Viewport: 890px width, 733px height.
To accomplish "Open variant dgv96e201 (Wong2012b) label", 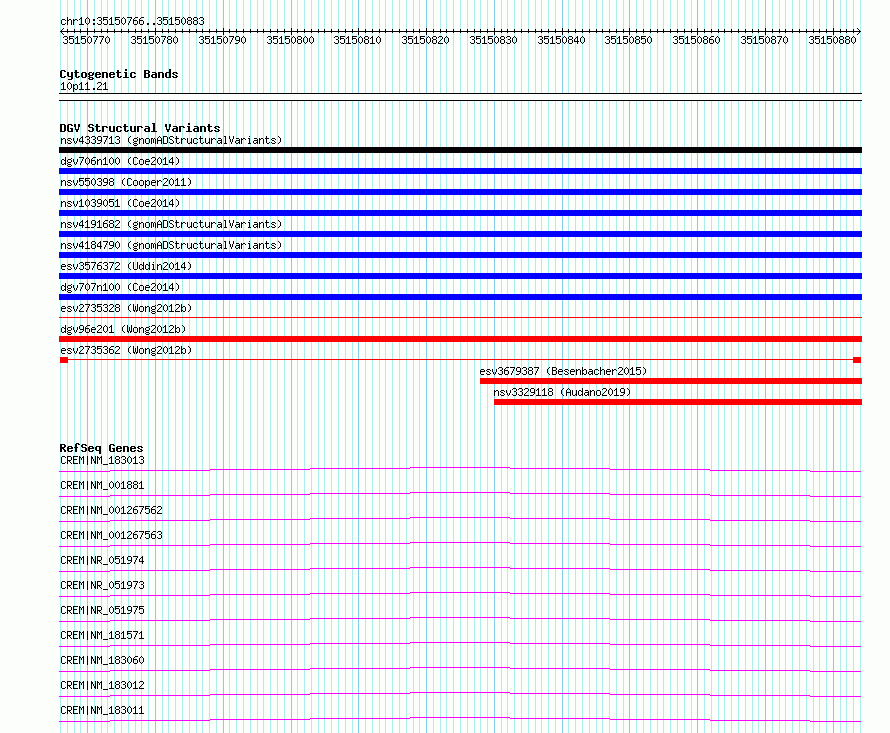I will coord(123,329).
